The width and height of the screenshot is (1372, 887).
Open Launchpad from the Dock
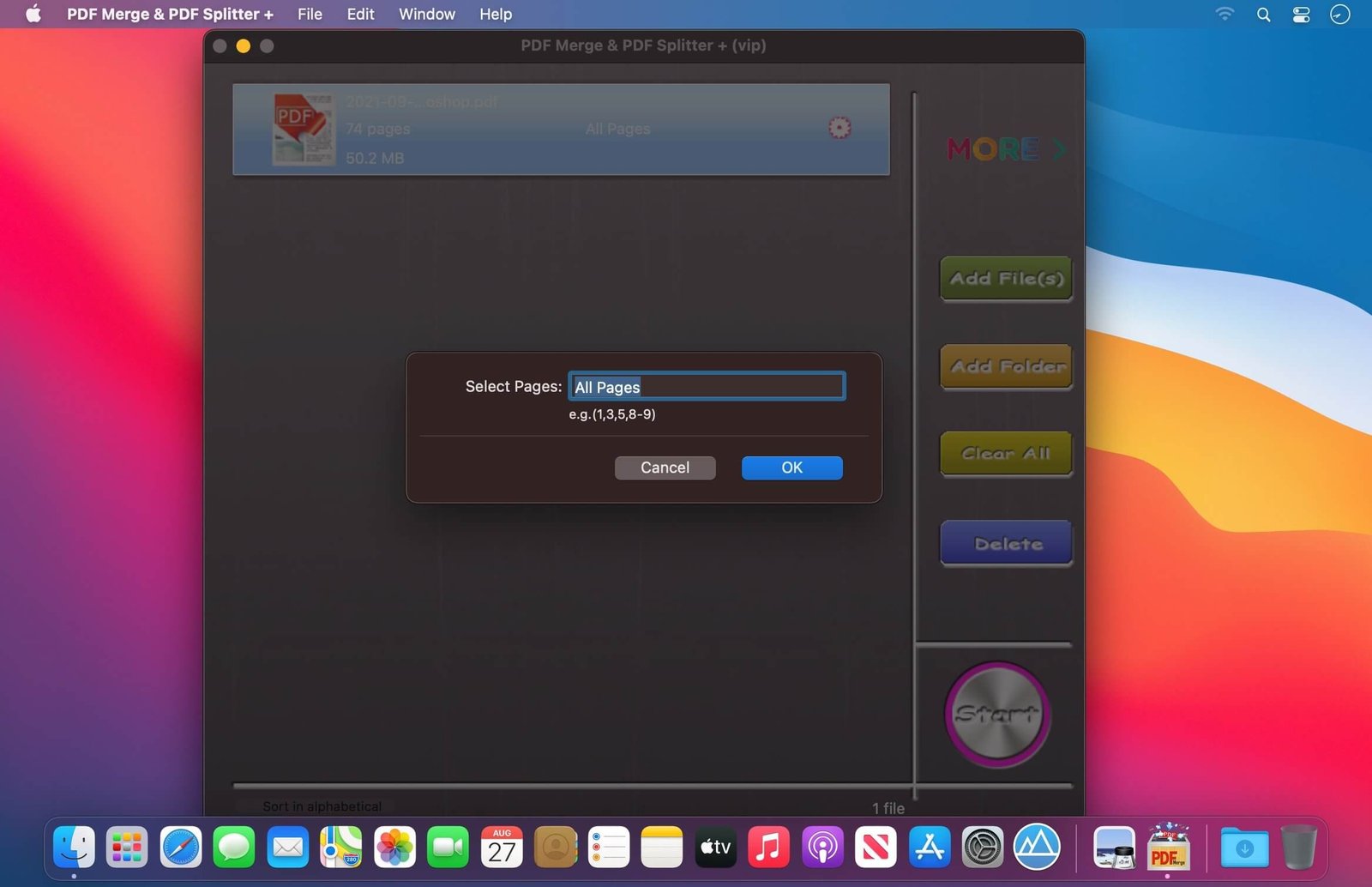click(127, 848)
